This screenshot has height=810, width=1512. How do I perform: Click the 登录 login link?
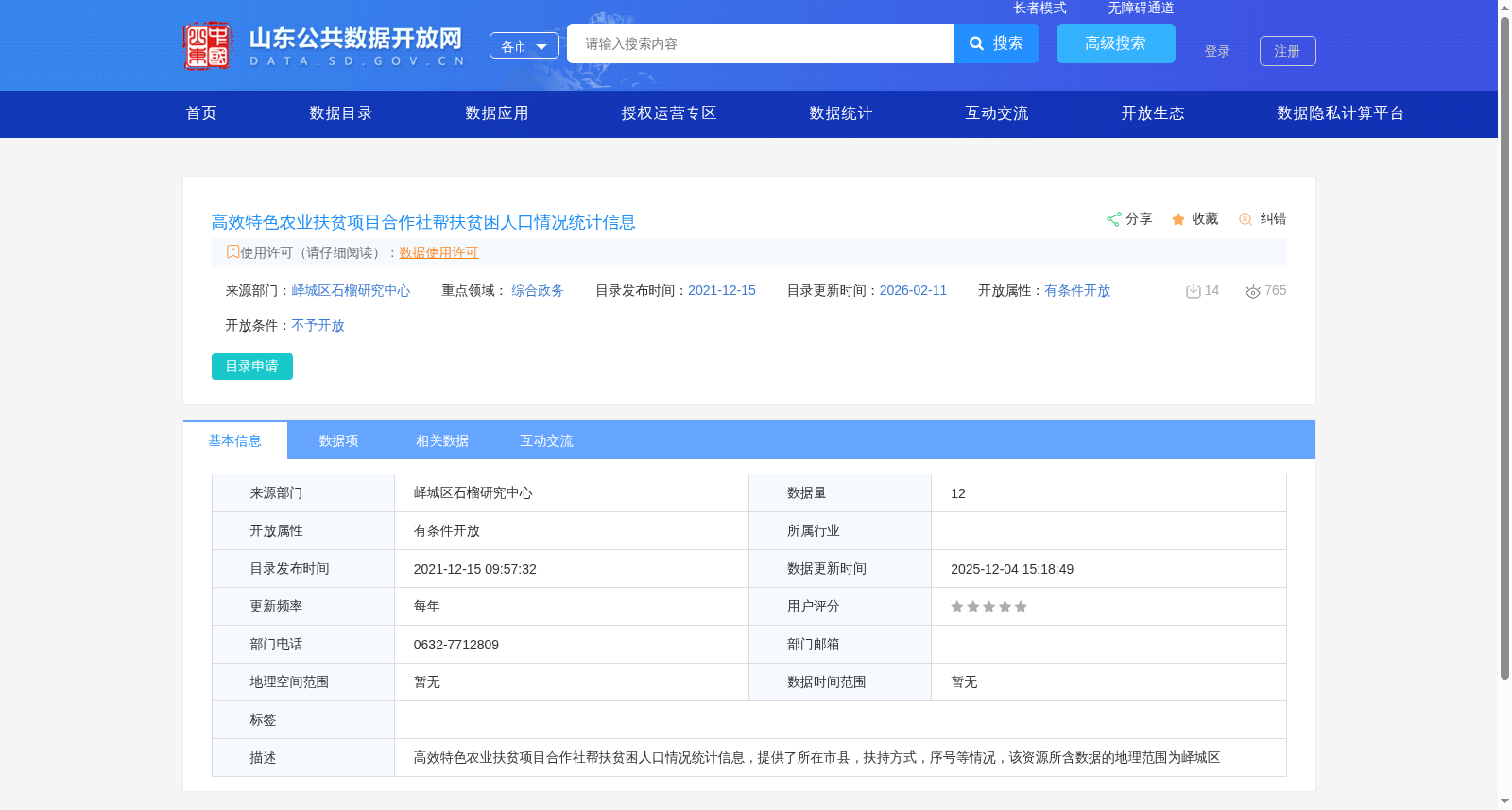coord(1217,51)
